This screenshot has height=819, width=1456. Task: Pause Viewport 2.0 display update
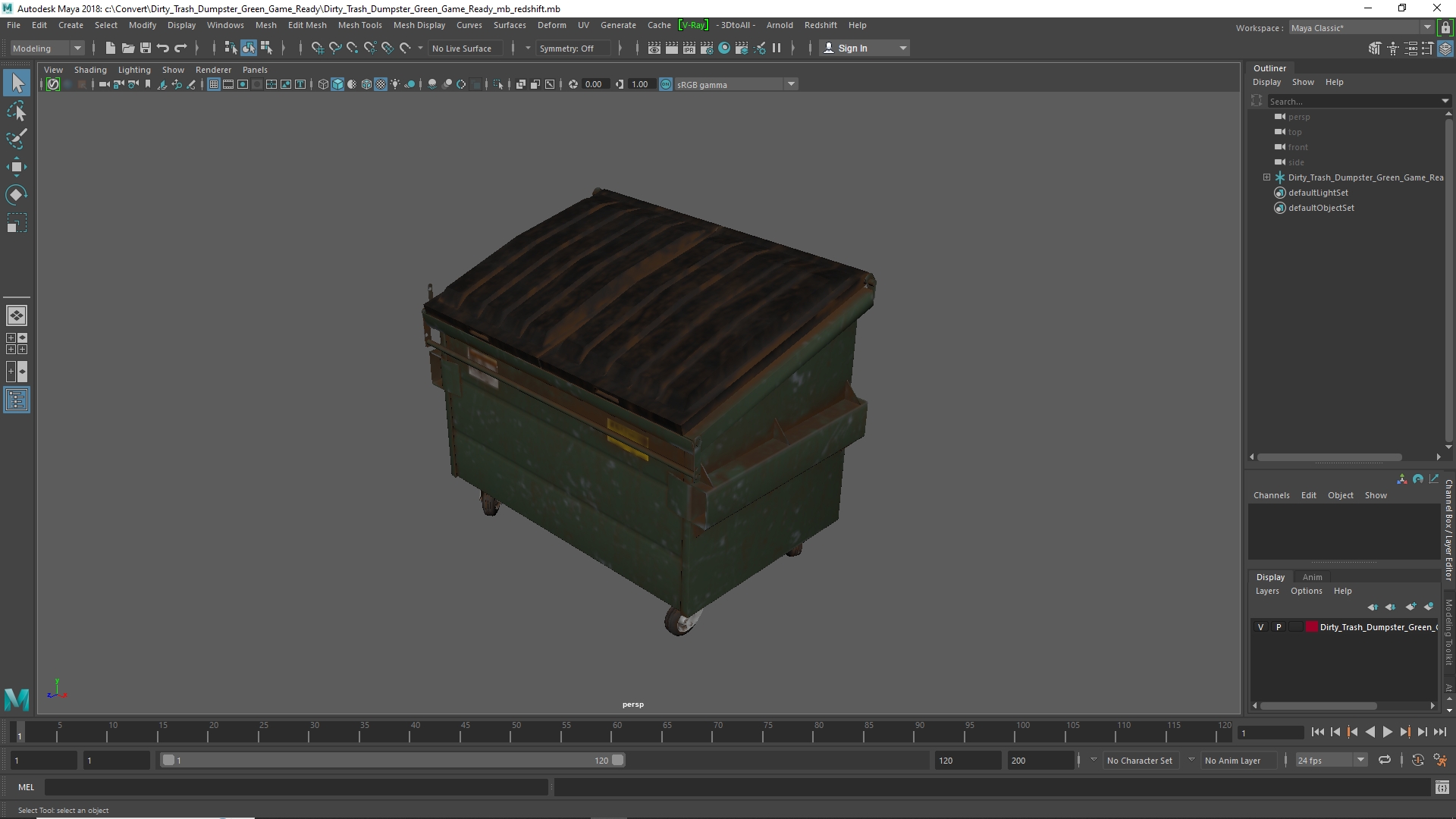tap(777, 48)
